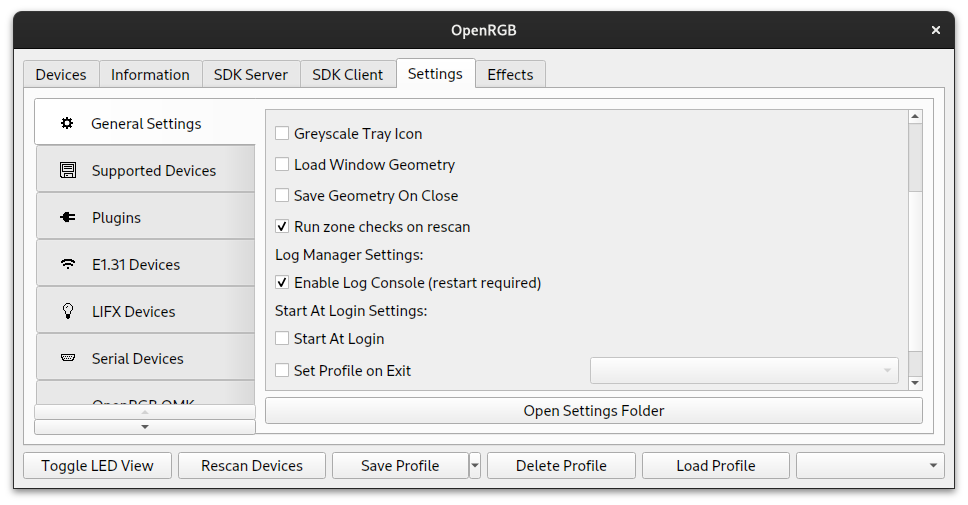968x505 pixels.
Task: Click the settings scrollbar down arrow
Action: [916, 383]
